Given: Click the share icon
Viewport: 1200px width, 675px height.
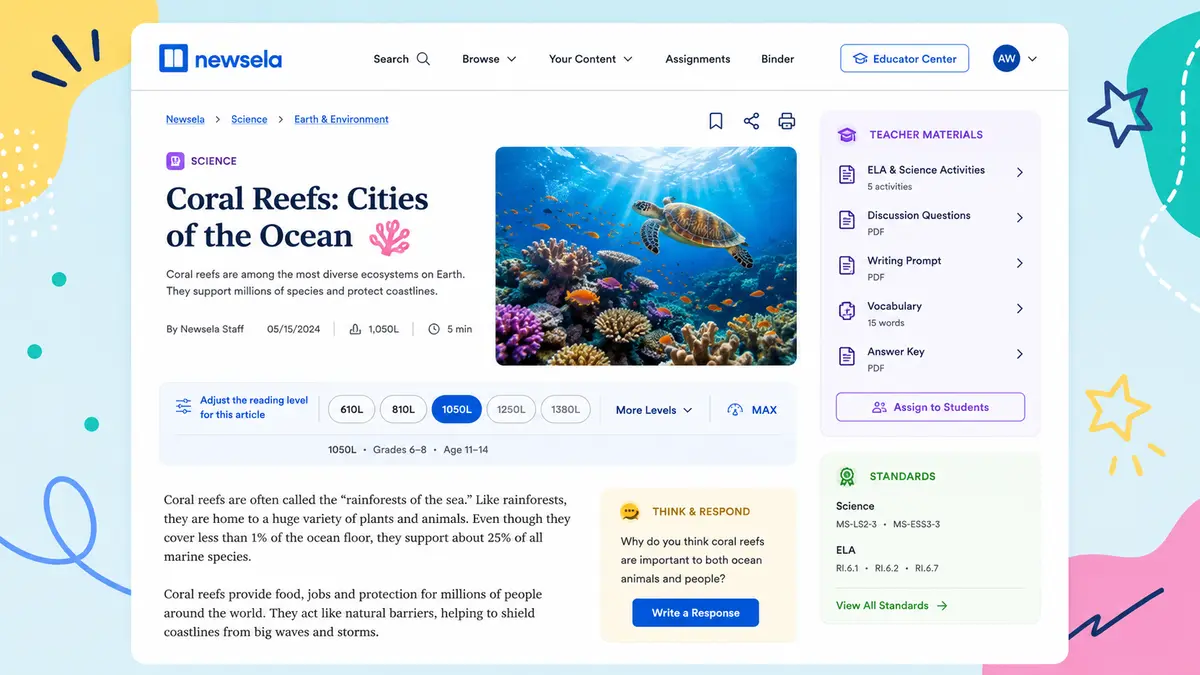Looking at the screenshot, I should 751,121.
